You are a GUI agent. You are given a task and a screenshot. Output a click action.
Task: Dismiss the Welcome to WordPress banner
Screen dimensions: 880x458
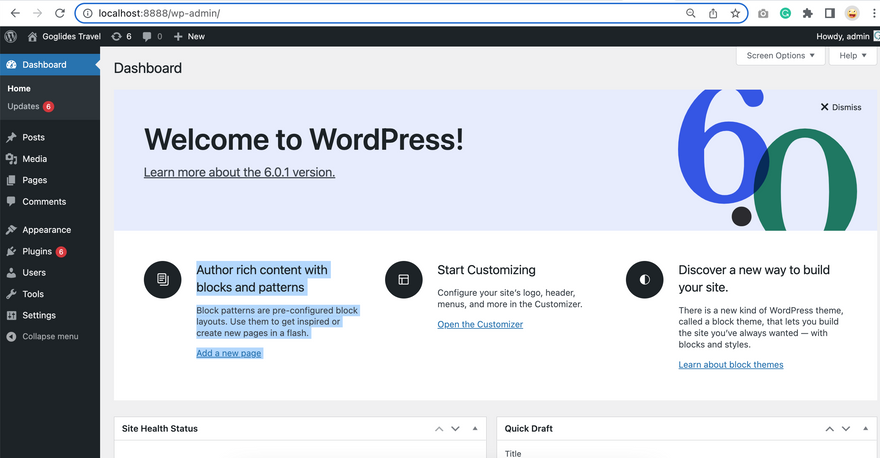coord(840,107)
